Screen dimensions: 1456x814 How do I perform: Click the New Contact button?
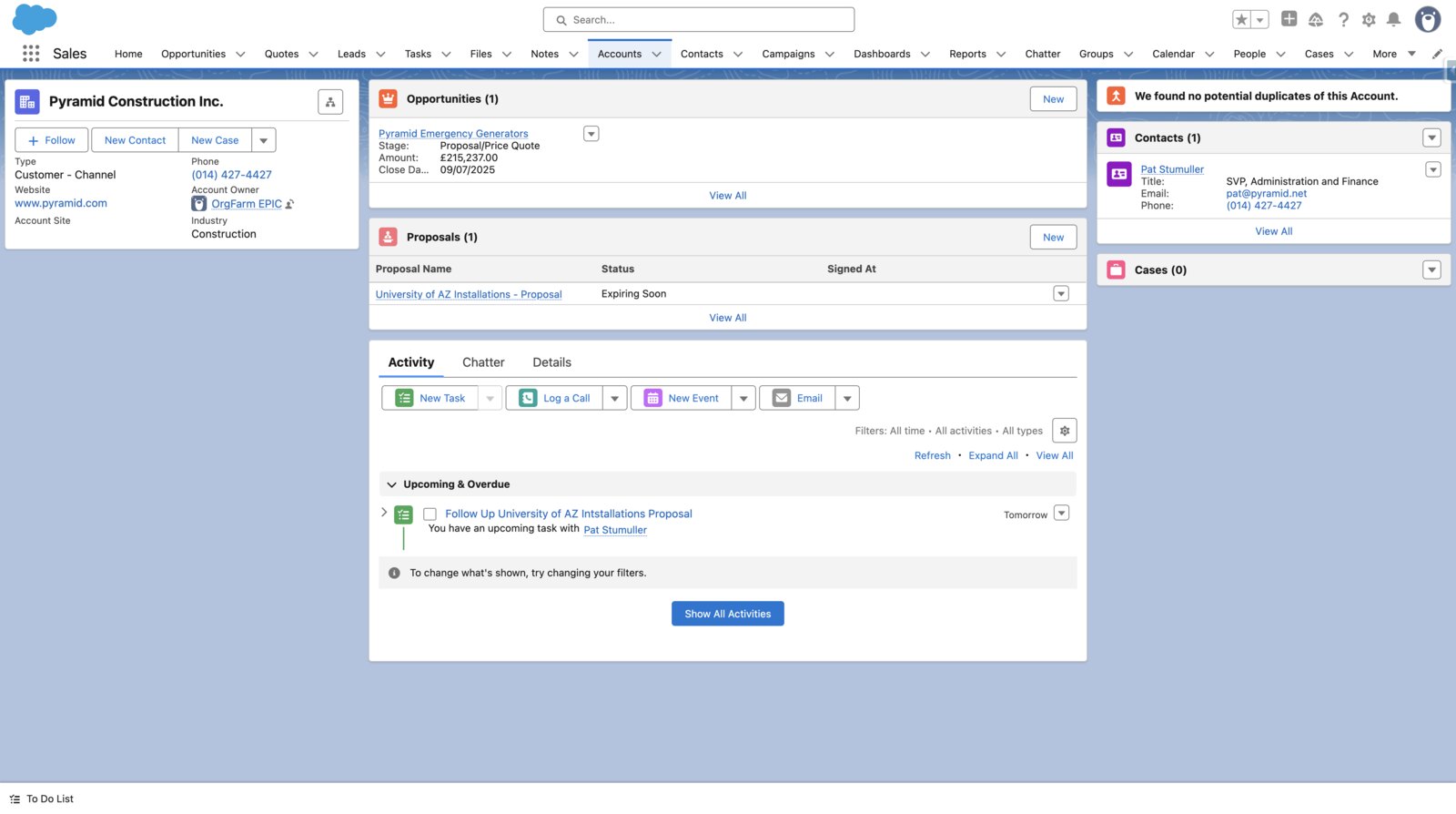click(x=135, y=140)
